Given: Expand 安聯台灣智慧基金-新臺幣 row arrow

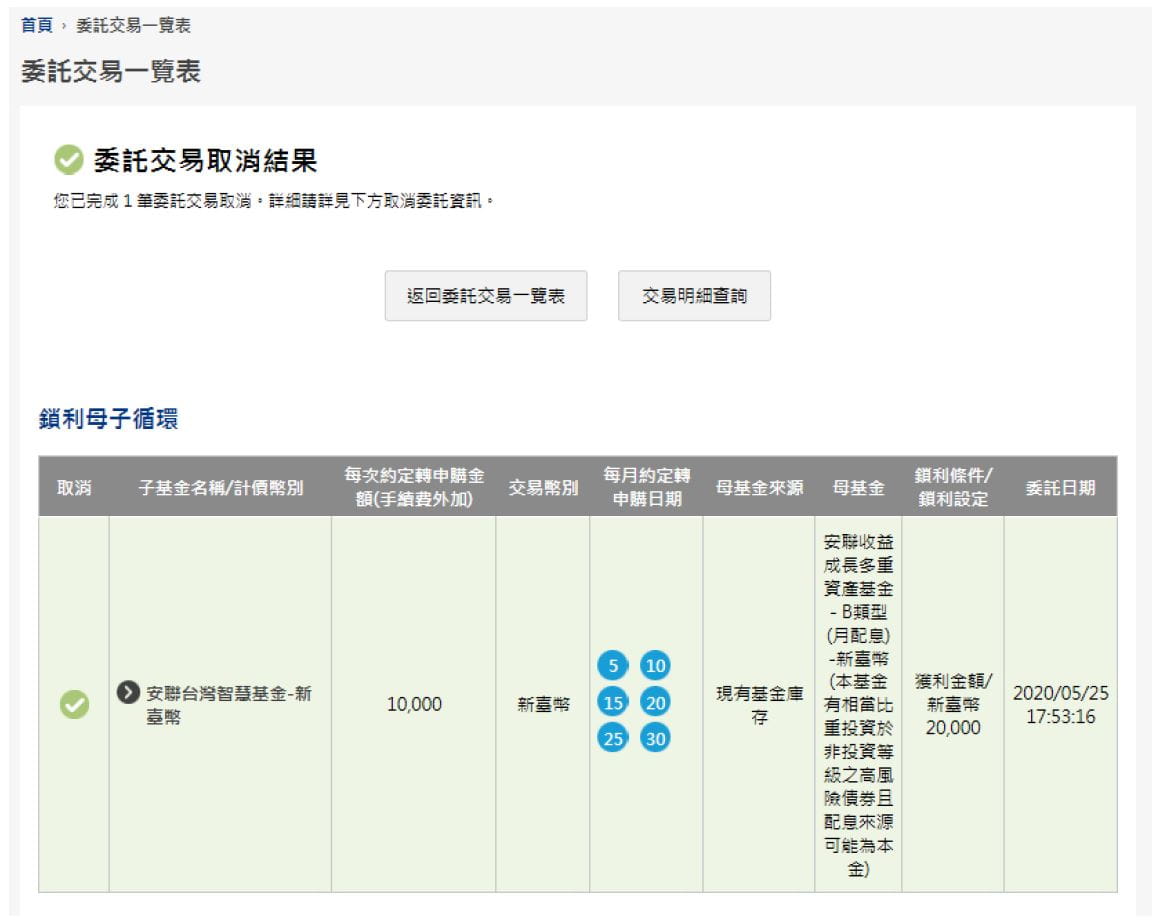Looking at the screenshot, I should [x=128, y=692].
